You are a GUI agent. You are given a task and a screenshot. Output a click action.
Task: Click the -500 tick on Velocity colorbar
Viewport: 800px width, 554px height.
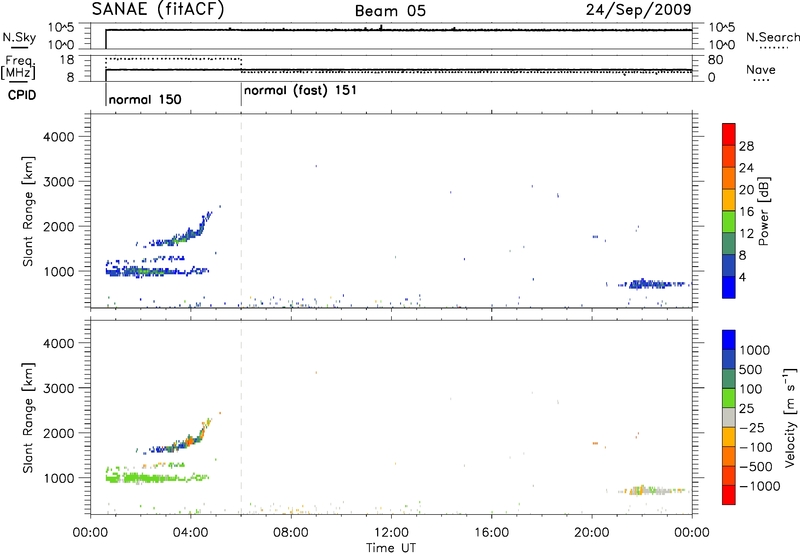point(756,466)
